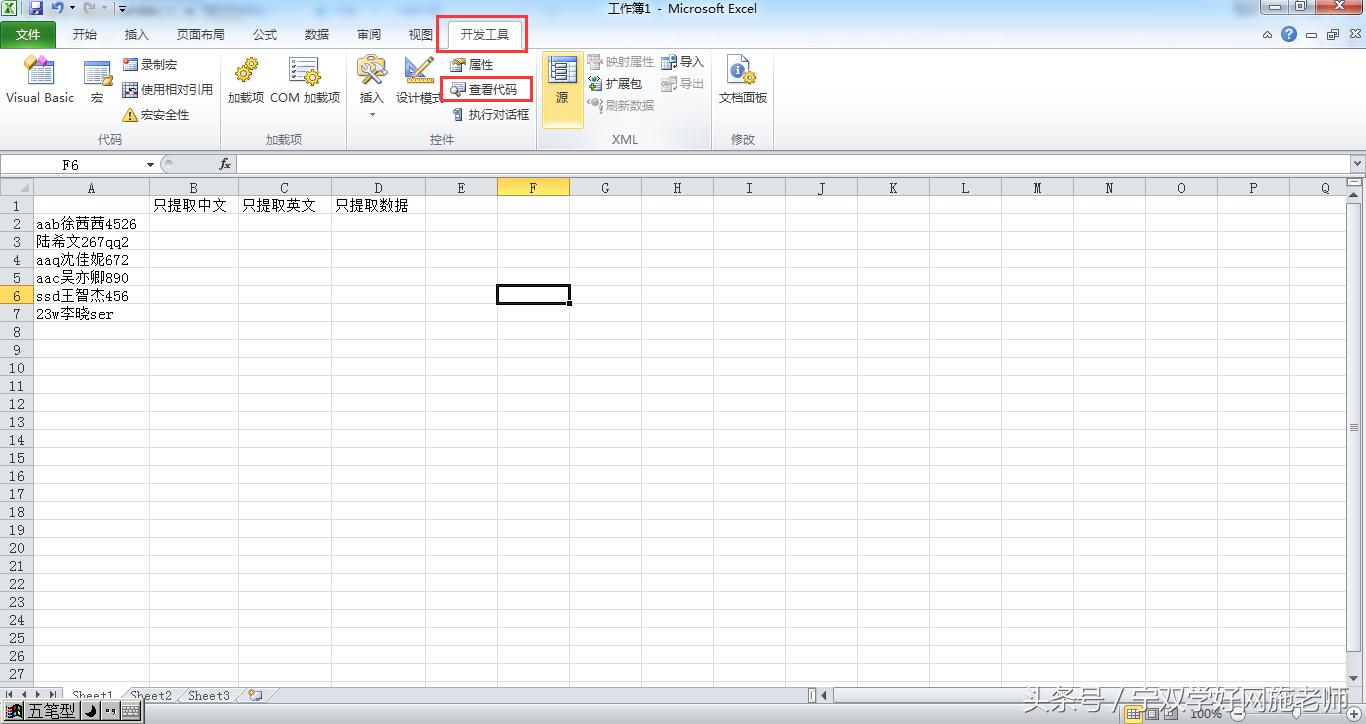Viewport: 1366px width, 724px height.
Task: Undo the last action
Action: 58,9
